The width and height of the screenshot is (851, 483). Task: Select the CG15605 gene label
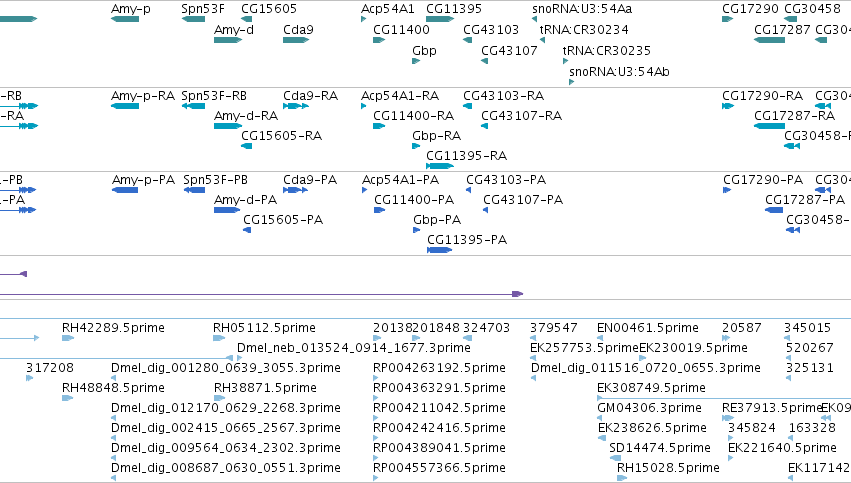click(x=269, y=9)
